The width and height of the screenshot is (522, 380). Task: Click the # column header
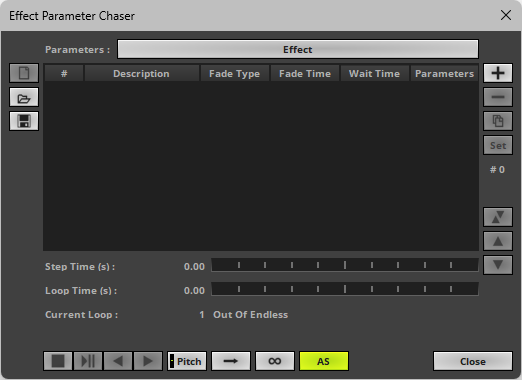(64, 73)
